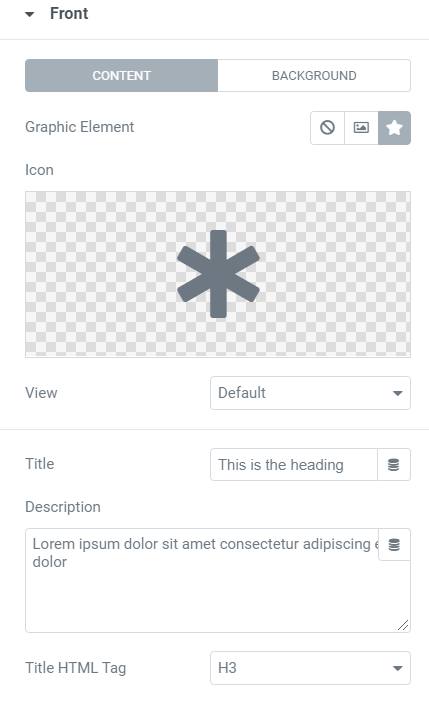Open the Title HTML Tag dropdown
The image size is (429, 701).
point(310,668)
